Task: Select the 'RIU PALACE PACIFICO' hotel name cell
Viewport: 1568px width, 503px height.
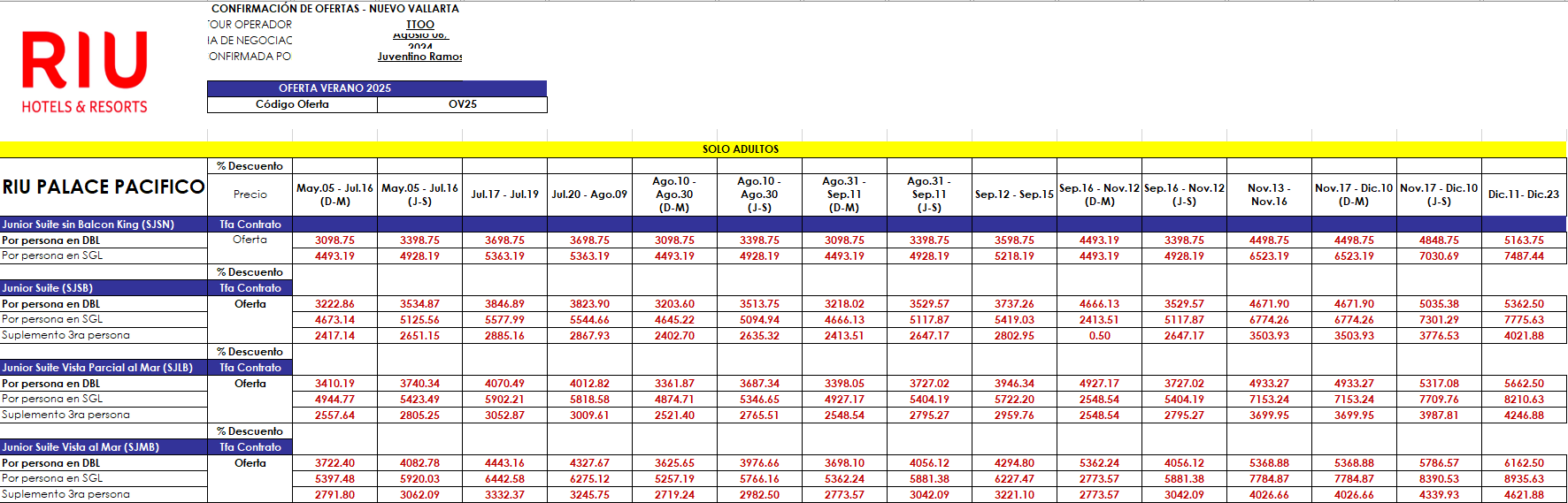Action: (x=104, y=187)
